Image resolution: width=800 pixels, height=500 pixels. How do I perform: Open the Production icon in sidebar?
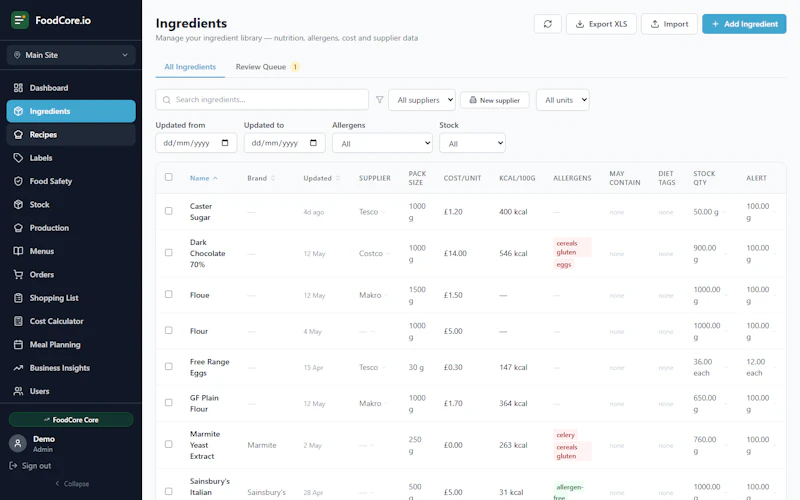pos(18,228)
